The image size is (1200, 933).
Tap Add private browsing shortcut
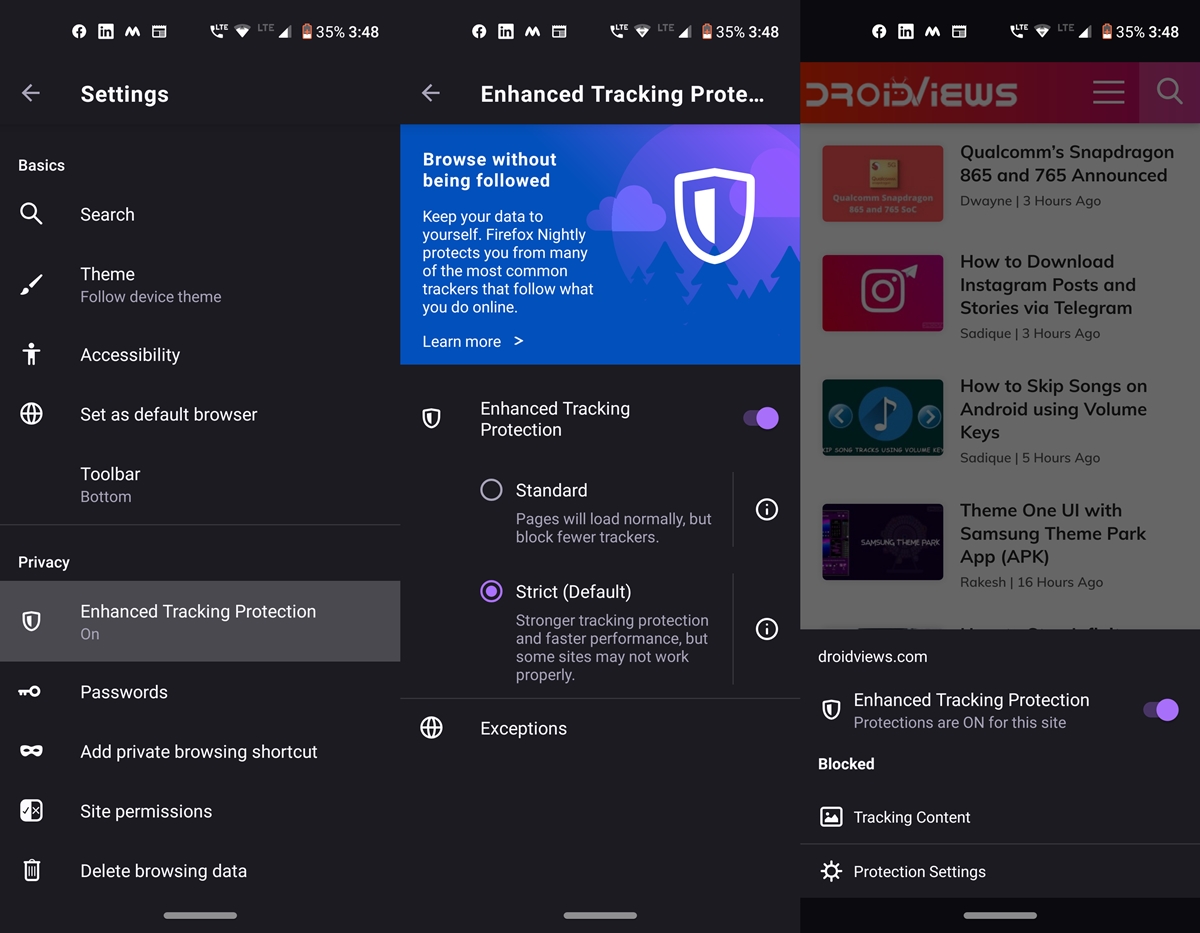[x=200, y=751]
